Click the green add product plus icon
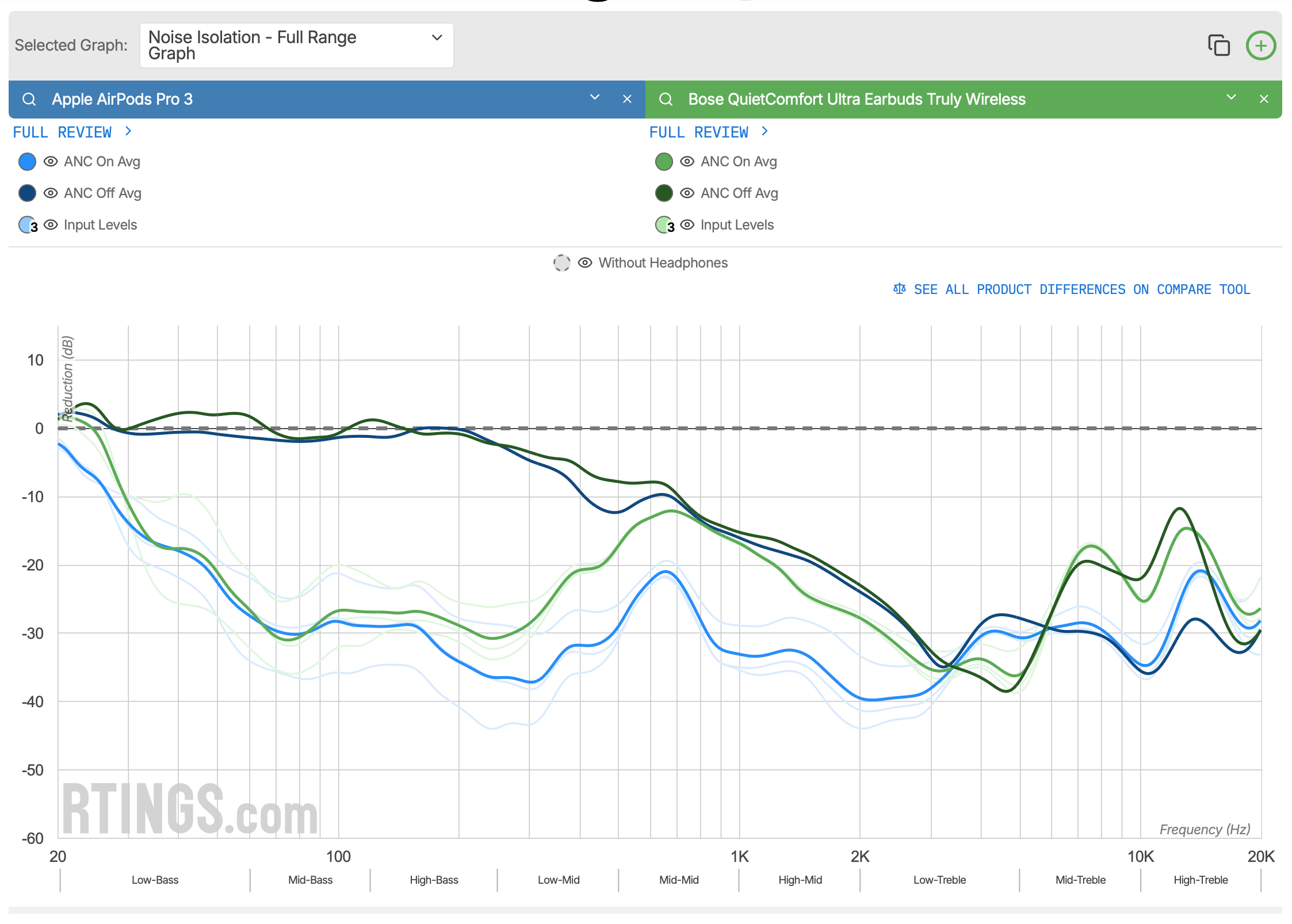Image resolution: width=1292 pixels, height=924 pixels. click(1260, 45)
